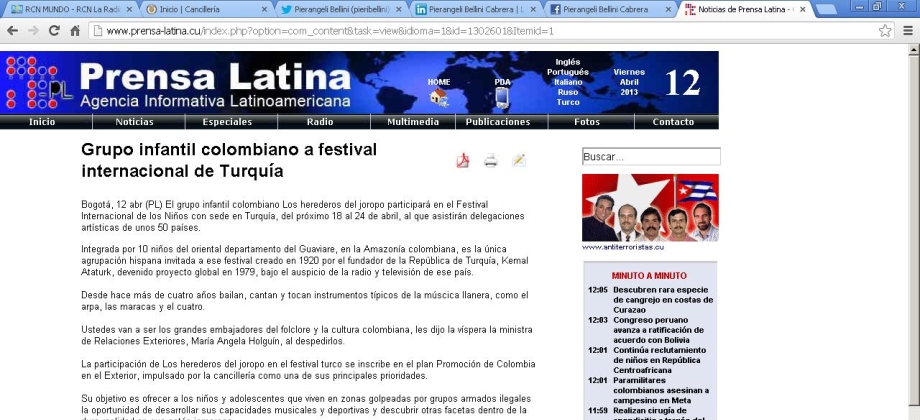This screenshot has width=920, height=420.
Task: Switch site language to Turco
Action: pos(567,102)
